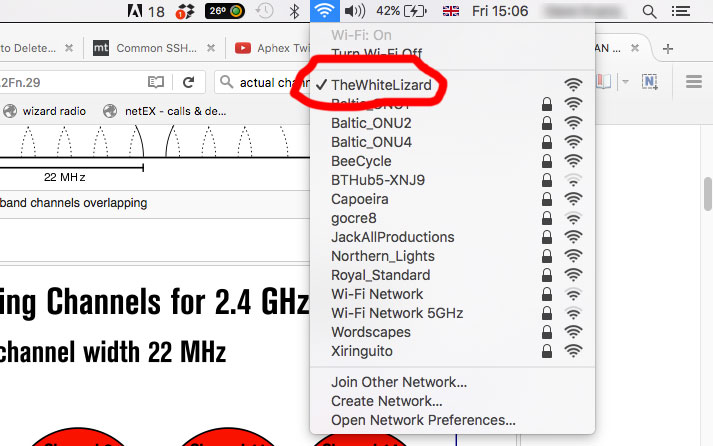Image resolution: width=713 pixels, height=446 pixels.
Task: Click the mt favicon on Common SSH tab
Action: (x=101, y=48)
